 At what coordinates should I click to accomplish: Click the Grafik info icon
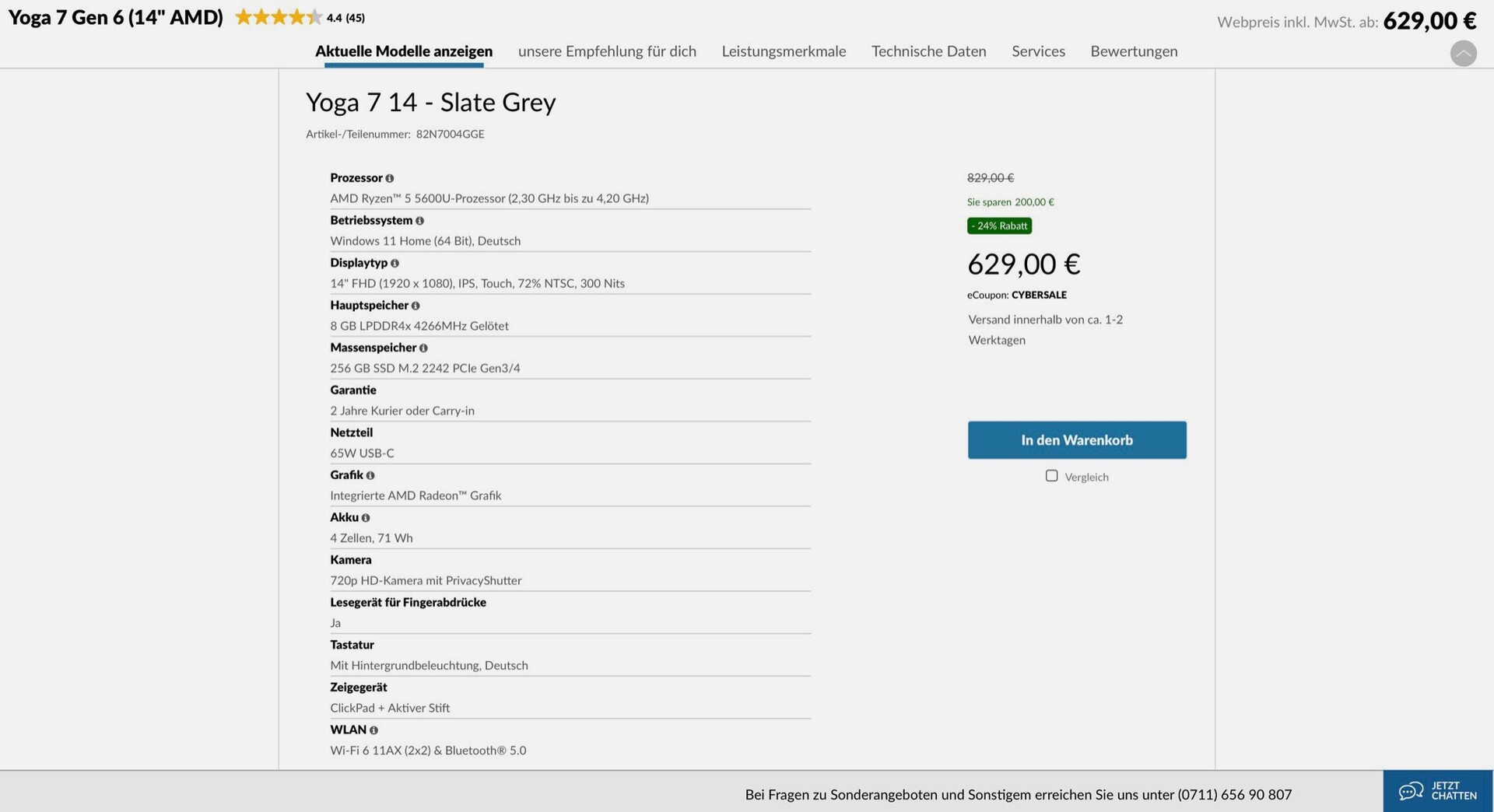pos(370,475)
